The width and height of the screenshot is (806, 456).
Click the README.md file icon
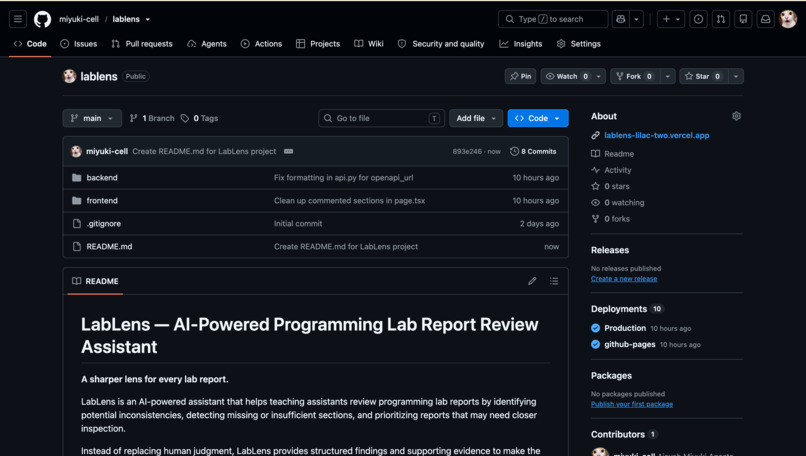(x=77, y=247)
